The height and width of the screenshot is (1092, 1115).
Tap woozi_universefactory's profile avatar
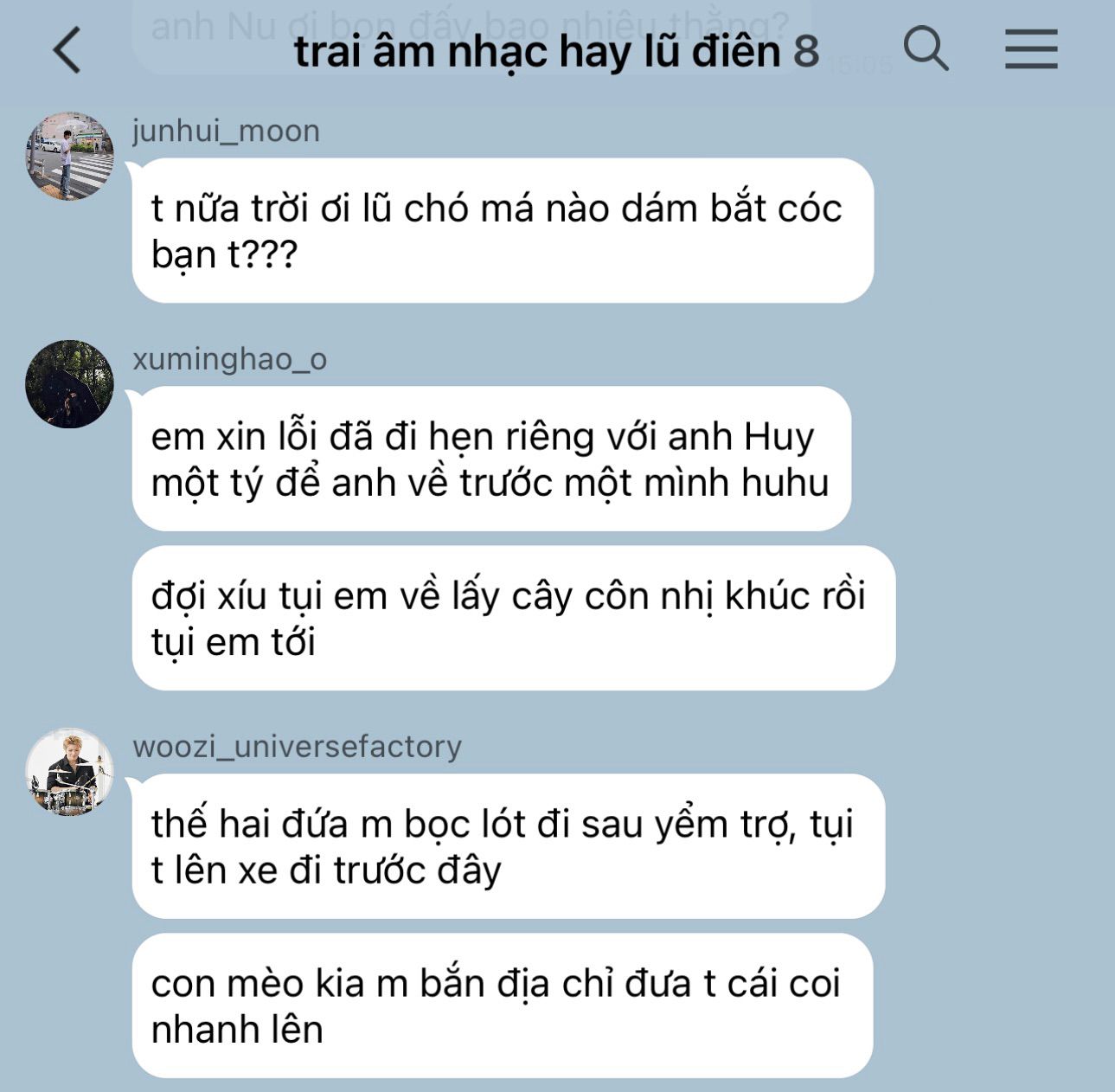click(70, 772)
